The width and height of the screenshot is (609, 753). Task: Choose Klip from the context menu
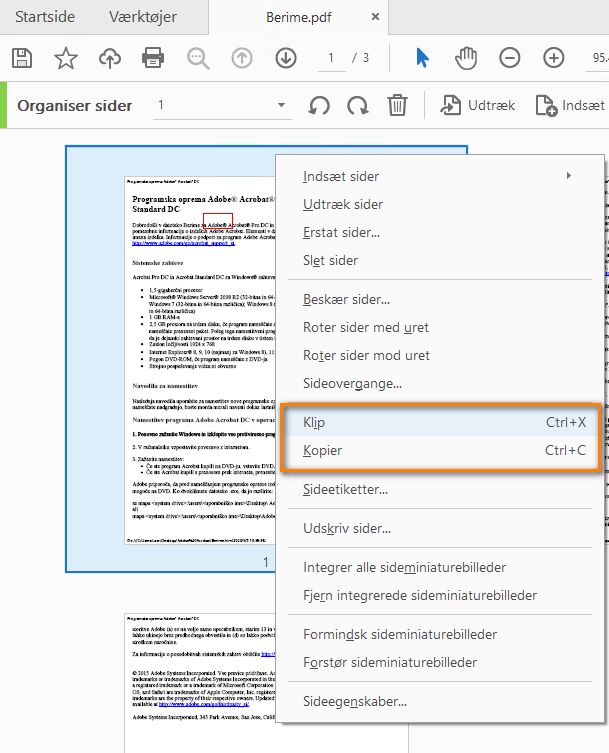[x=439, y=422]
